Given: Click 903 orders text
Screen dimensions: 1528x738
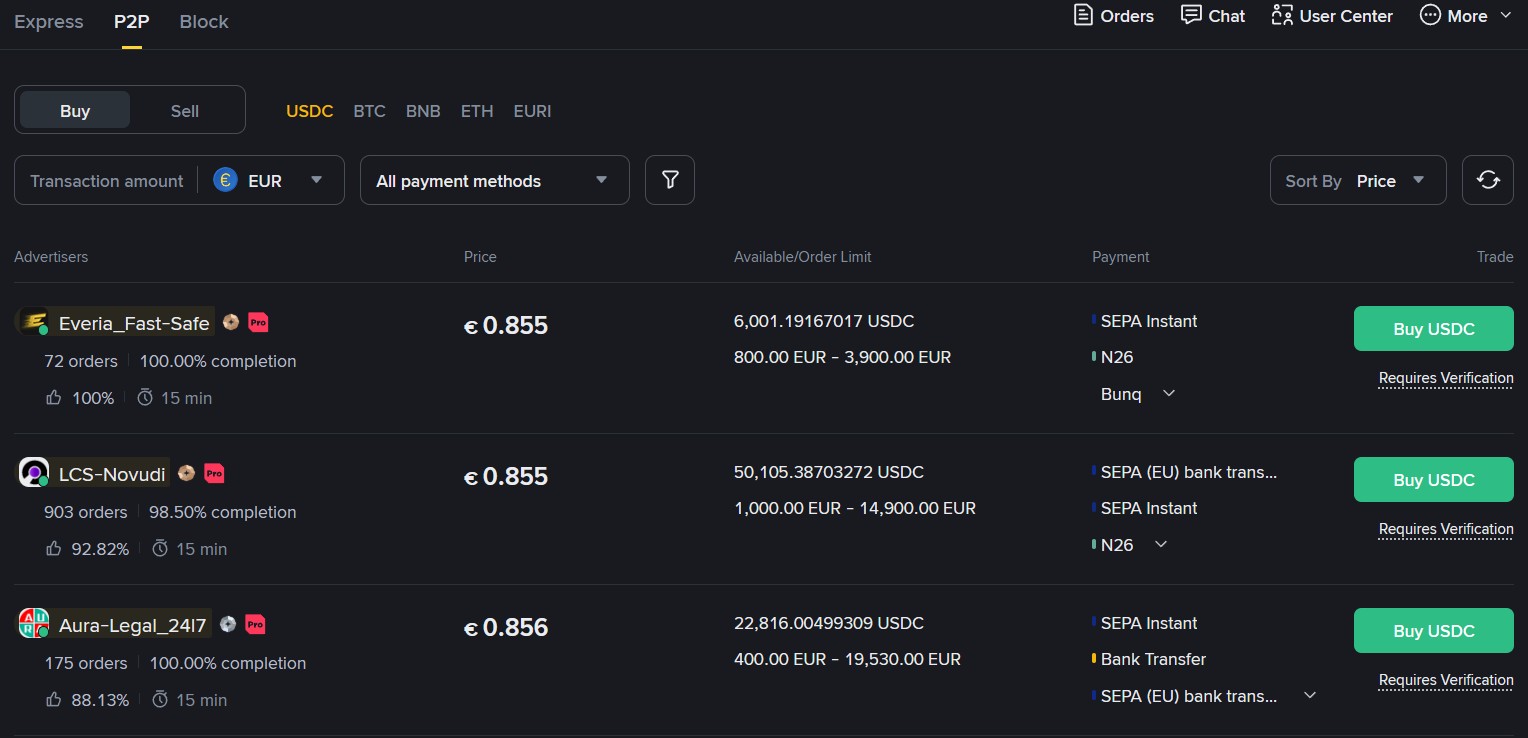Looking at the screenshot, I should pos(86,512).
